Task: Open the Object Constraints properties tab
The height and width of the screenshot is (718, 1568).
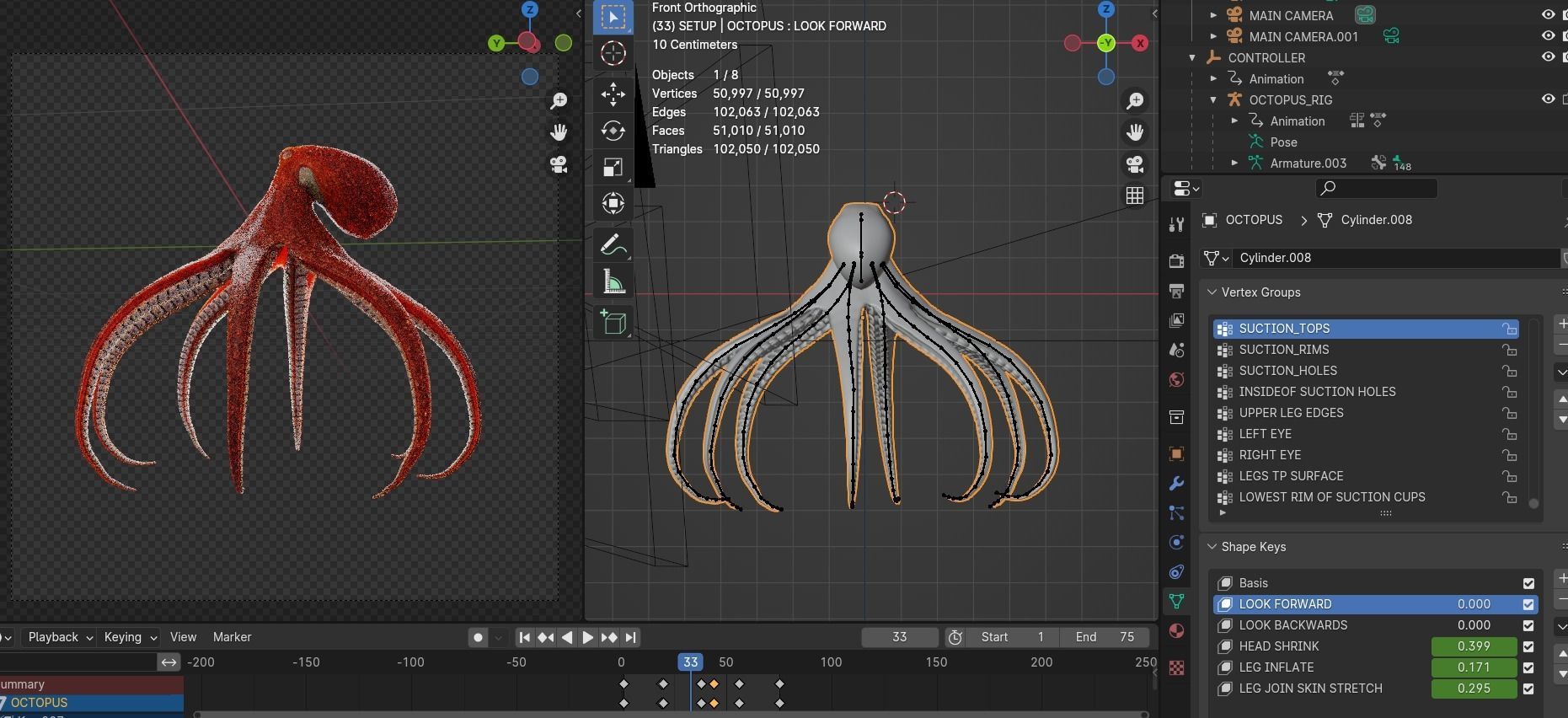Action: pos(1176,571)
